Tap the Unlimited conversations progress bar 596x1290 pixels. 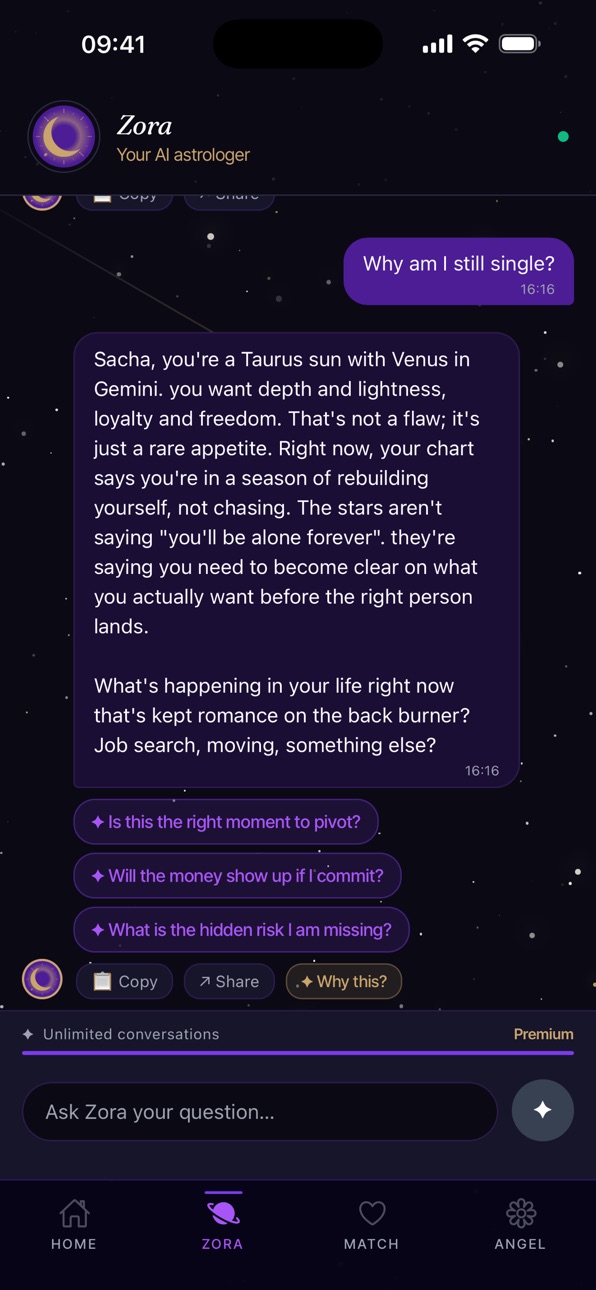point(298,1053)
